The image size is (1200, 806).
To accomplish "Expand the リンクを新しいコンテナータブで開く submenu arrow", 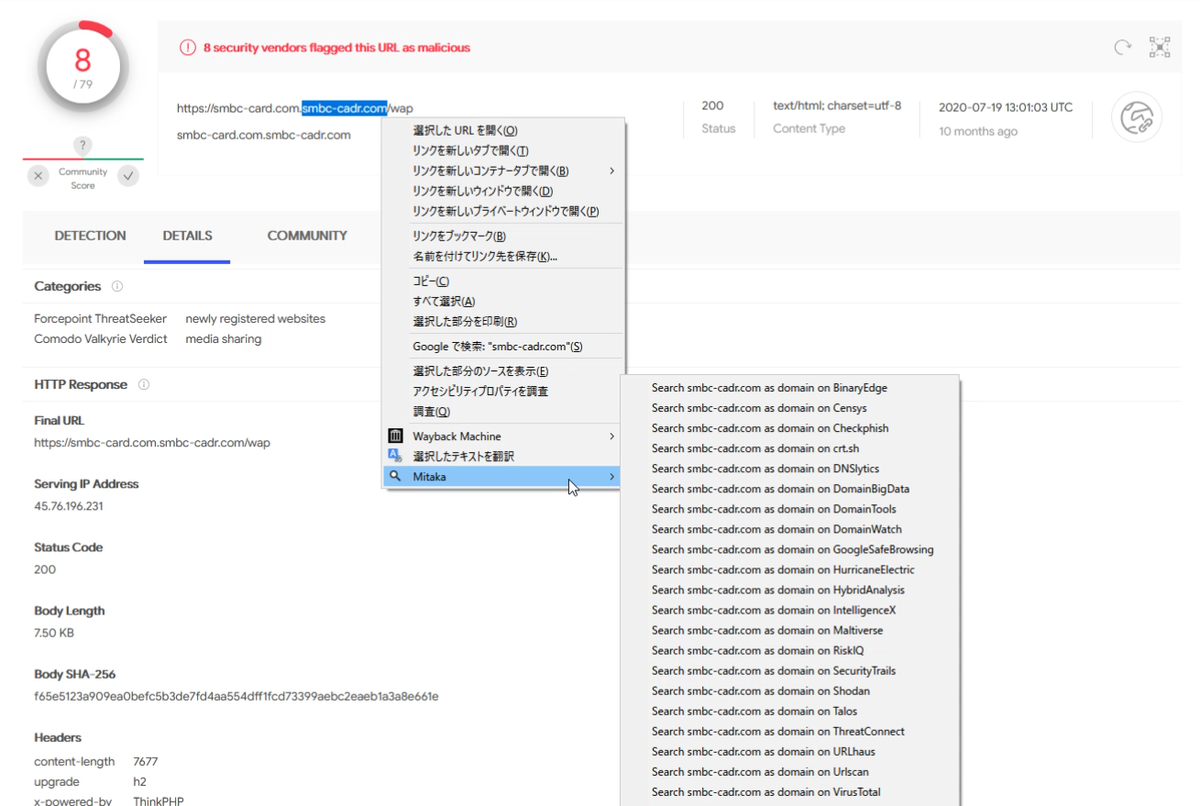I will pyautogui.click(x=612, y=171).
